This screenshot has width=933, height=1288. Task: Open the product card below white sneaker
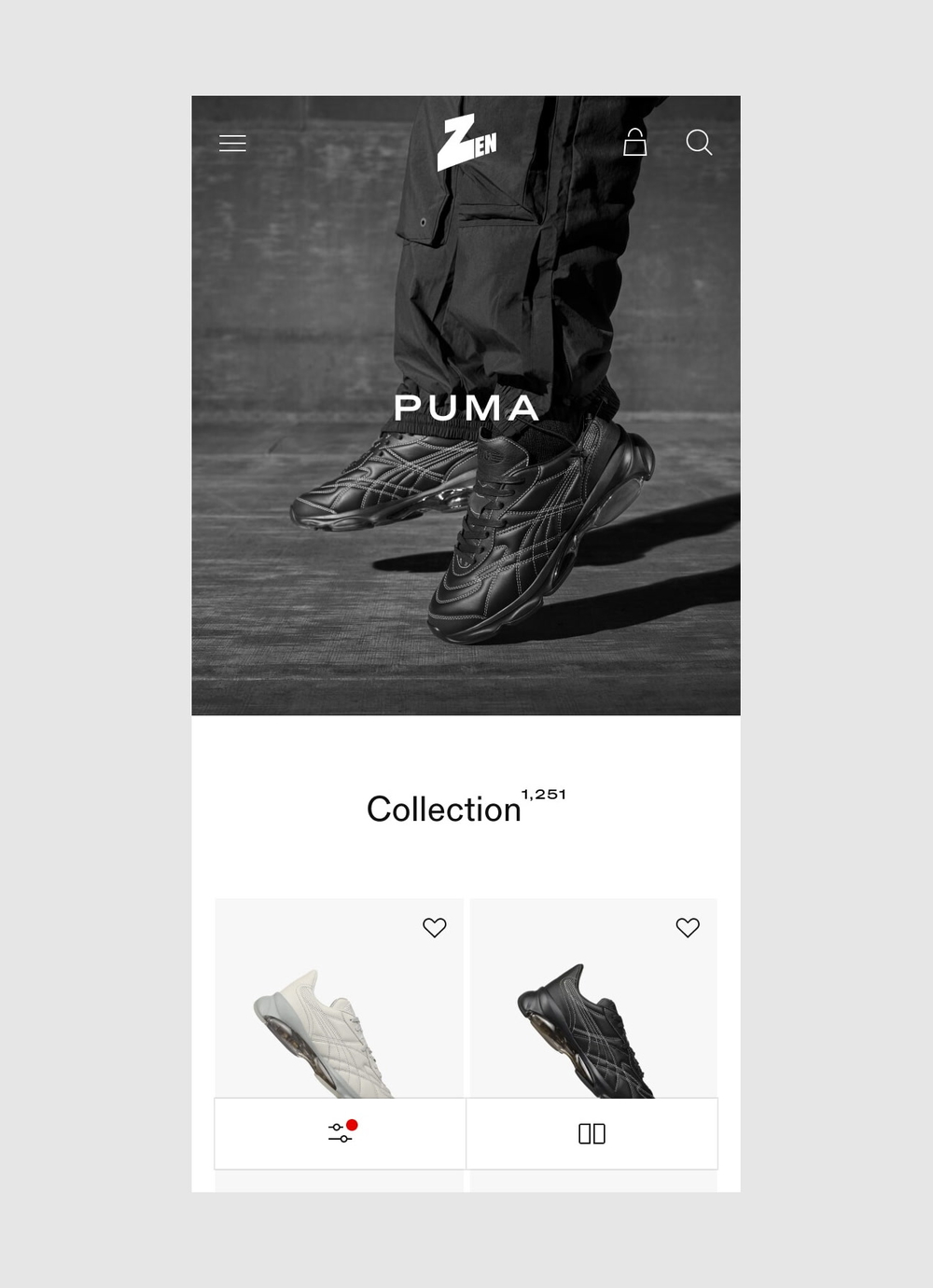tap(339, 1181)
